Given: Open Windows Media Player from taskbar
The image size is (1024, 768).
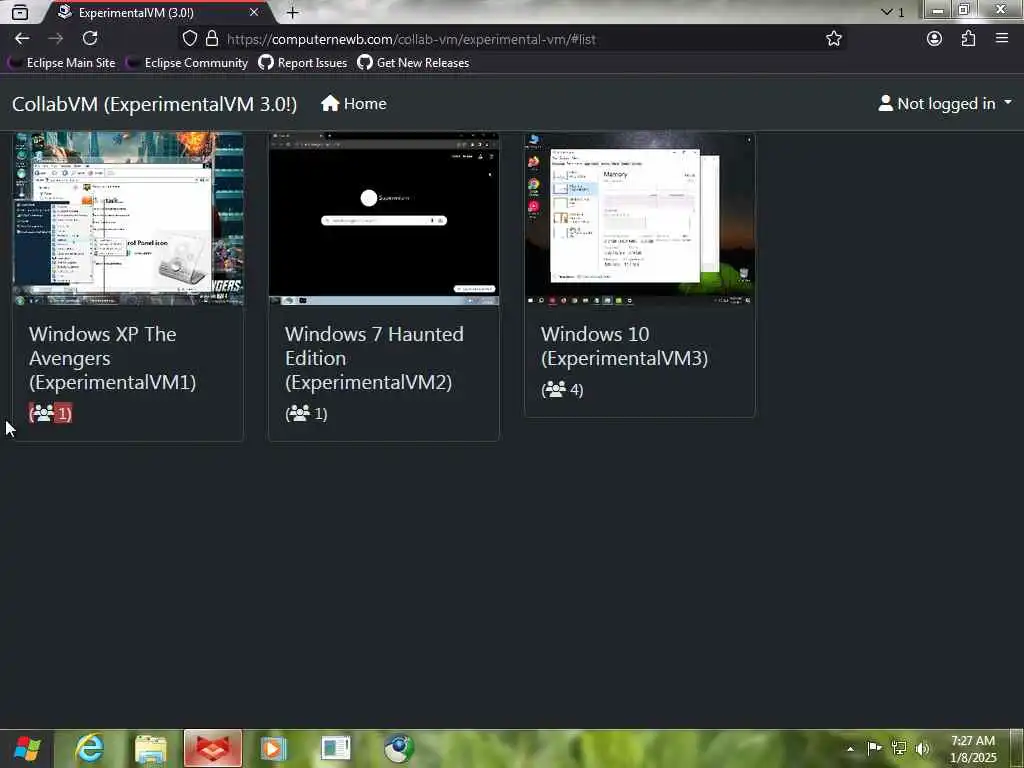Looking at the screenshot, I should (274, 748).
